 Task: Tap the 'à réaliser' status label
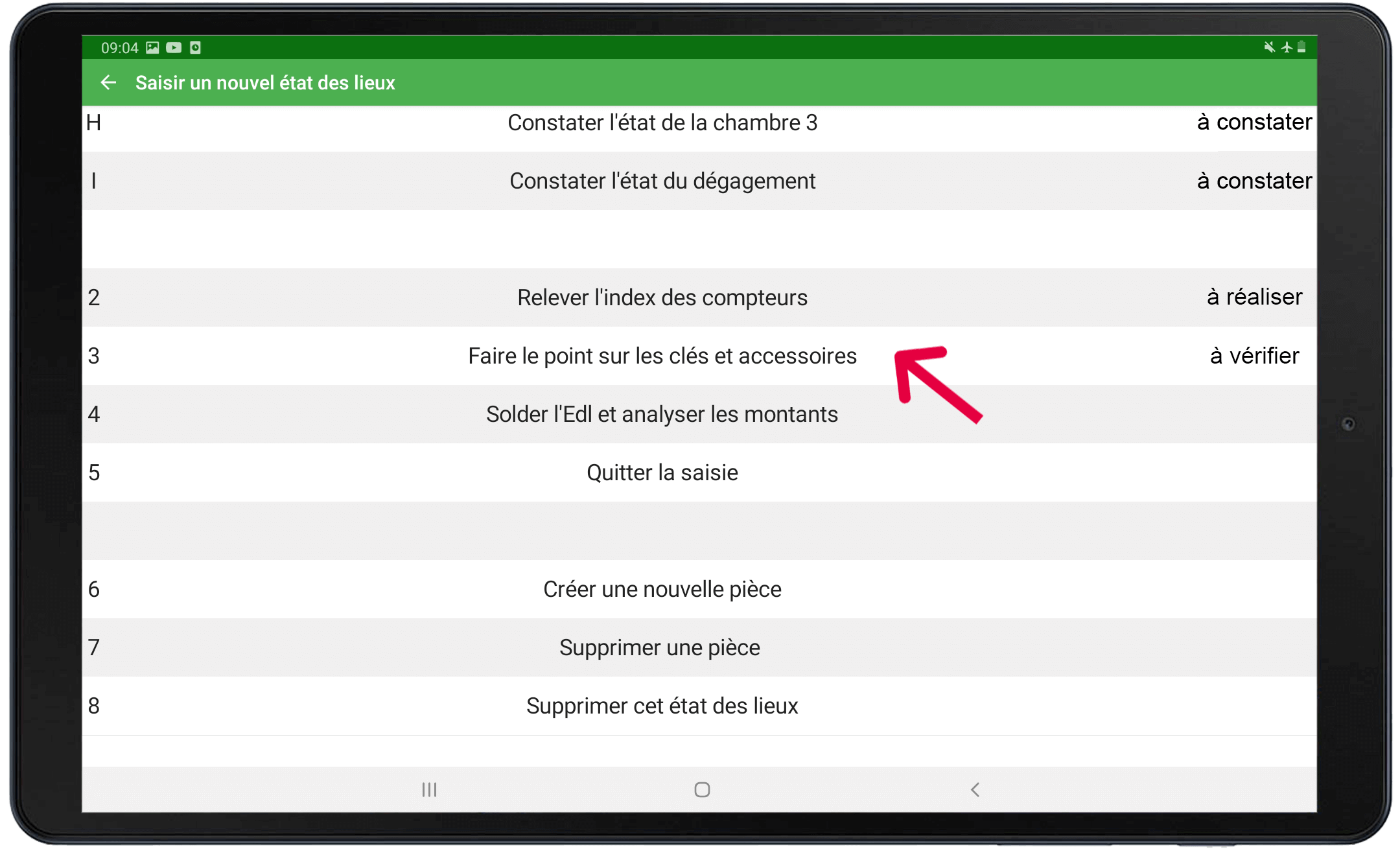pyautogui.click(x=1254, y=297)
